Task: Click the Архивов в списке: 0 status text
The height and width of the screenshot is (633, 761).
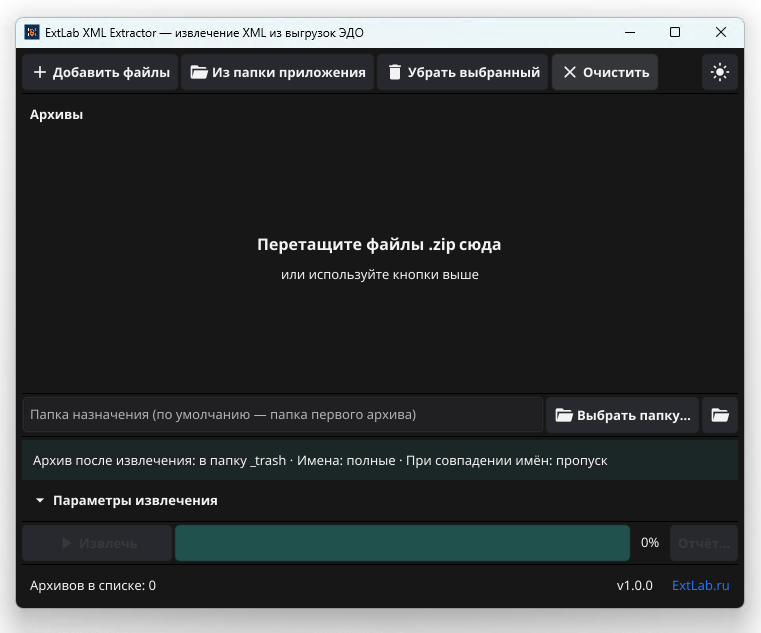Action: coord(93,585)
